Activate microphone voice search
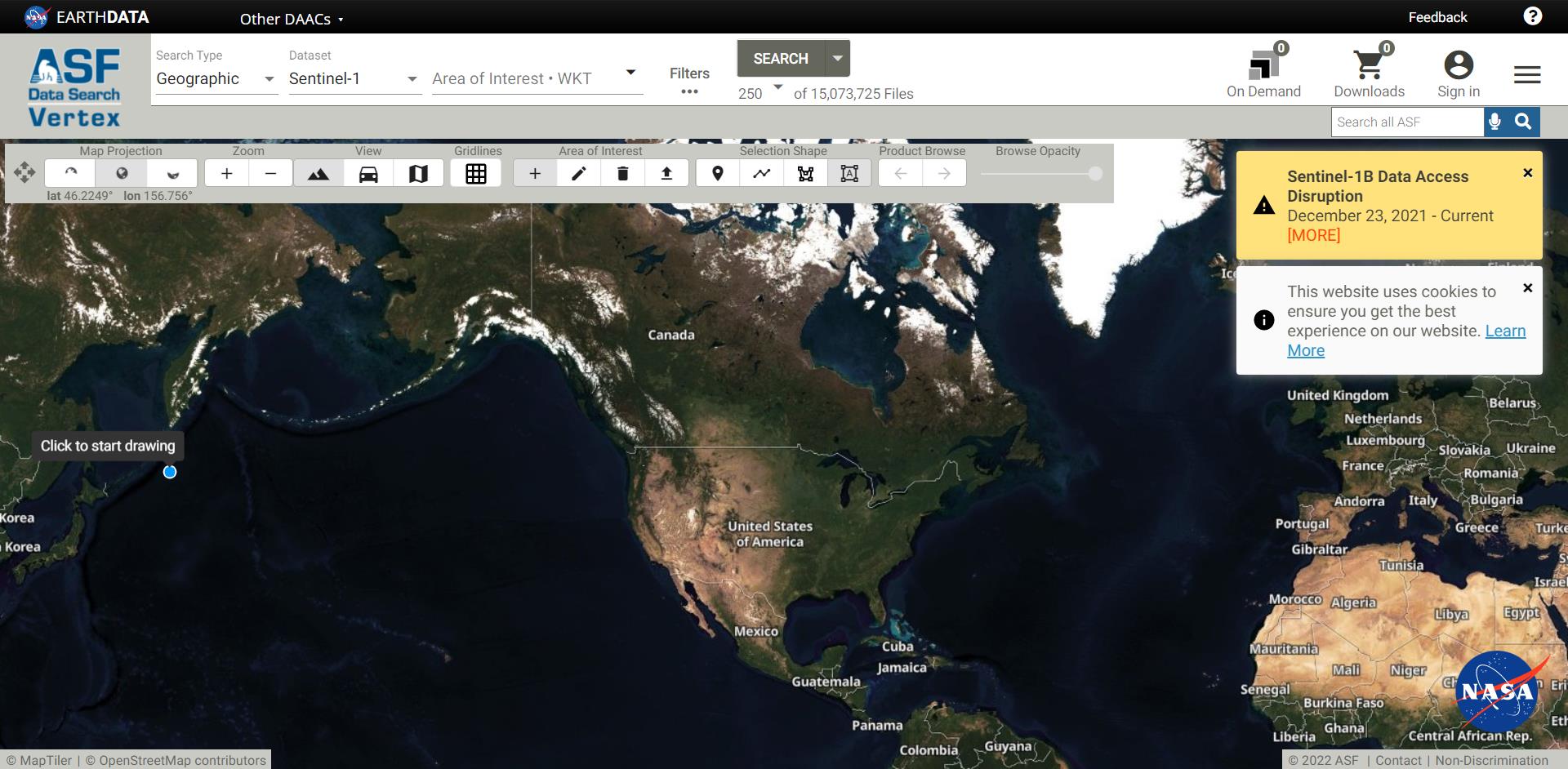The height and width of the screenshot is (769, 1568). coord(1494,122)
